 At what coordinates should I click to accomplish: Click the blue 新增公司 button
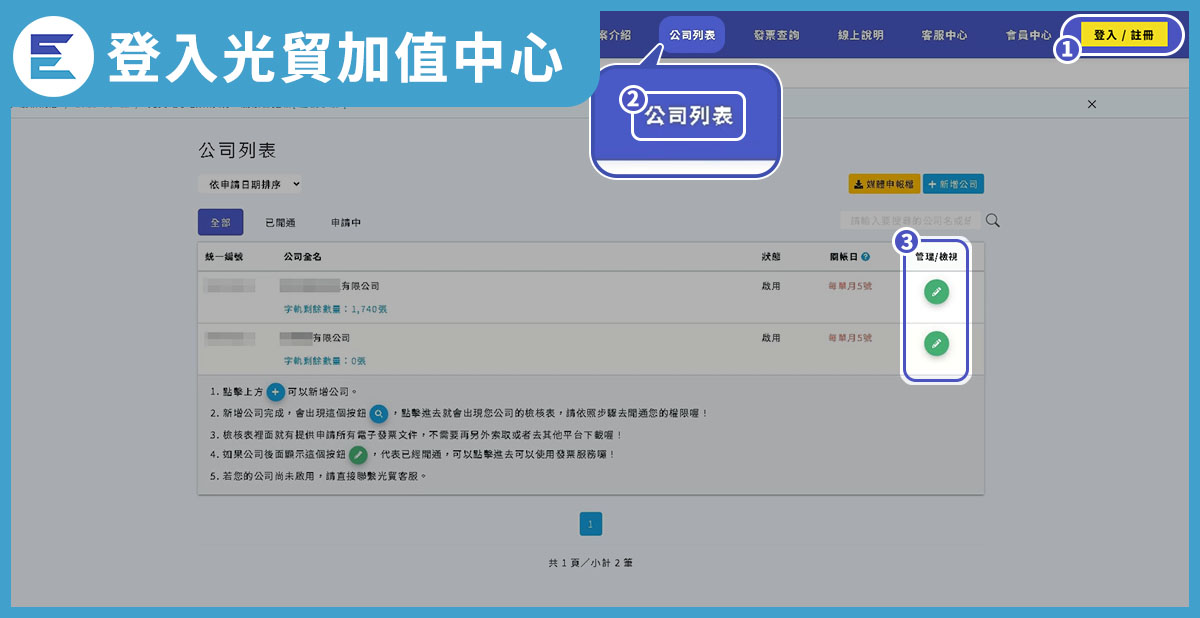pyautogui.click(x=953, y=184)
